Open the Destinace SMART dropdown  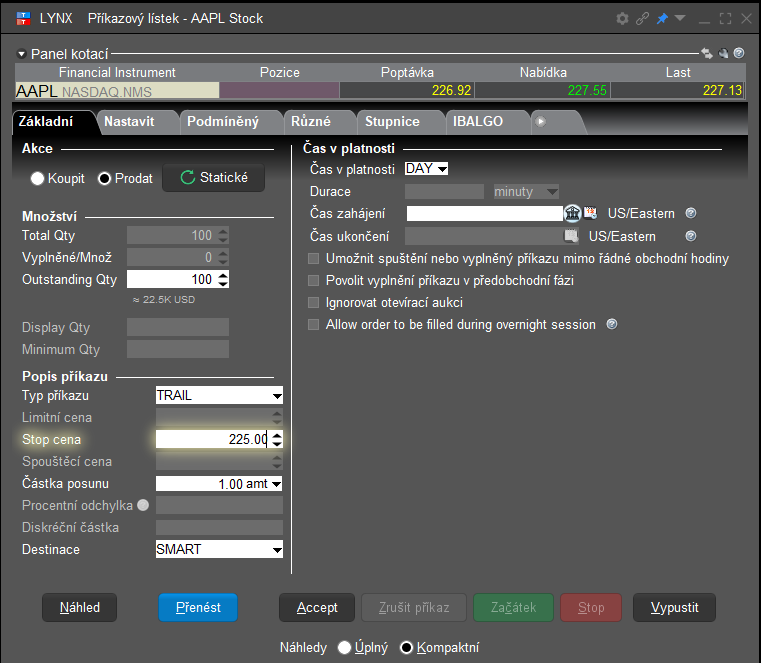[x=219, y=549]
